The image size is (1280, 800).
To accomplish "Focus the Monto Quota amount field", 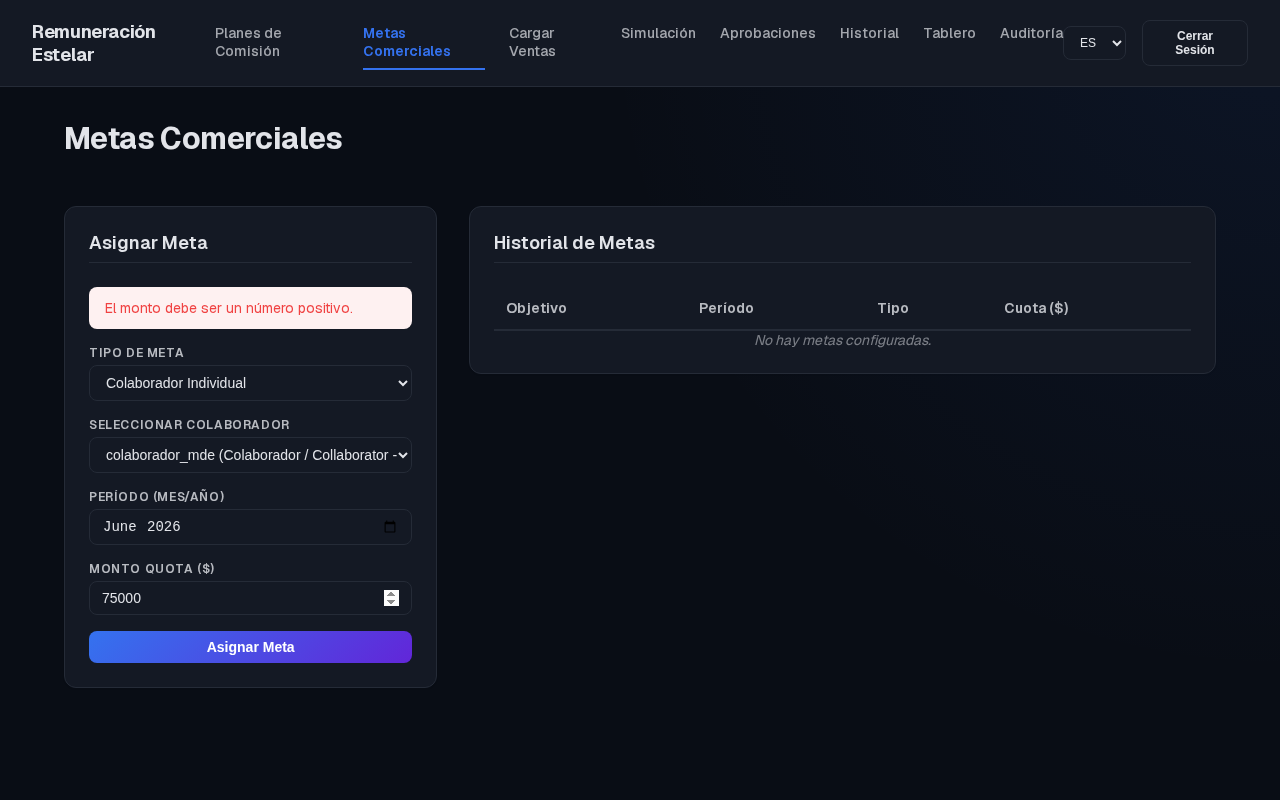I will pyautogui.click(x=250, y=598).
